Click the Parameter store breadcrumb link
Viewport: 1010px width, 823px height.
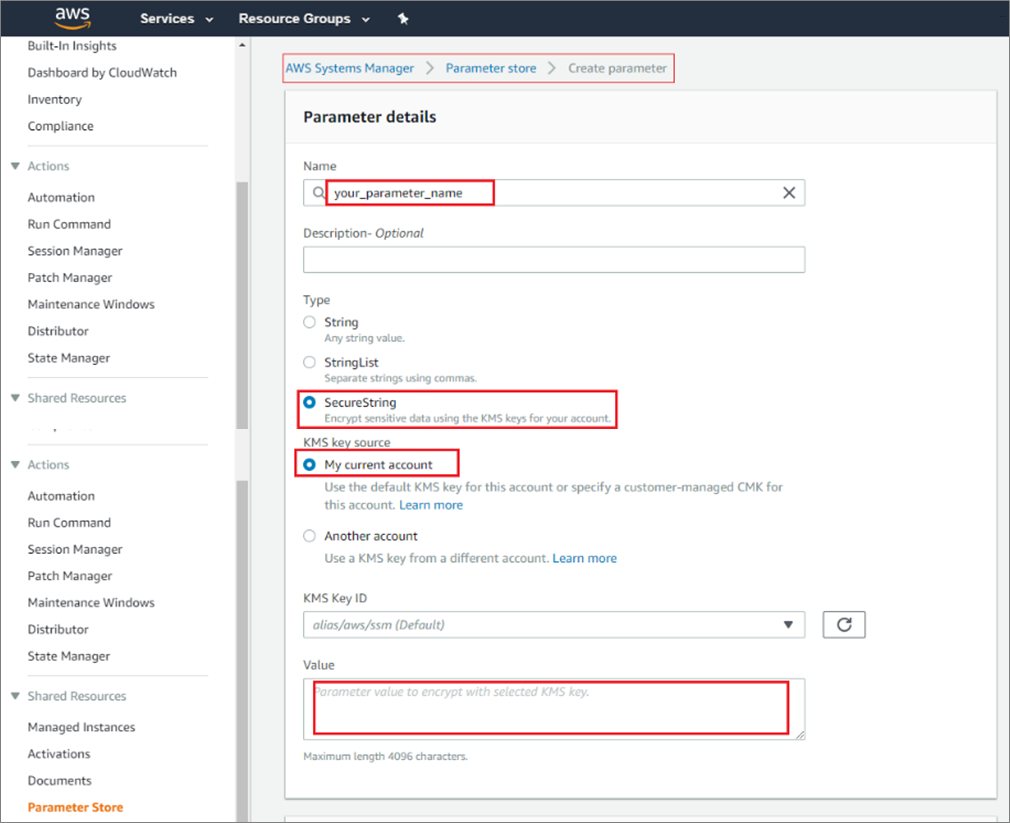[x=491, y=68]
